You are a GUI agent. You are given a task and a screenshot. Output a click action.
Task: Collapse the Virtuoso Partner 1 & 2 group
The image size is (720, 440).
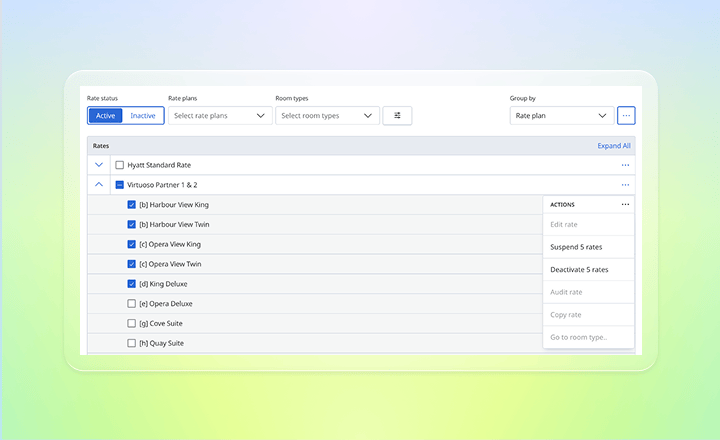pyautogui.click(x=99, y=185)
